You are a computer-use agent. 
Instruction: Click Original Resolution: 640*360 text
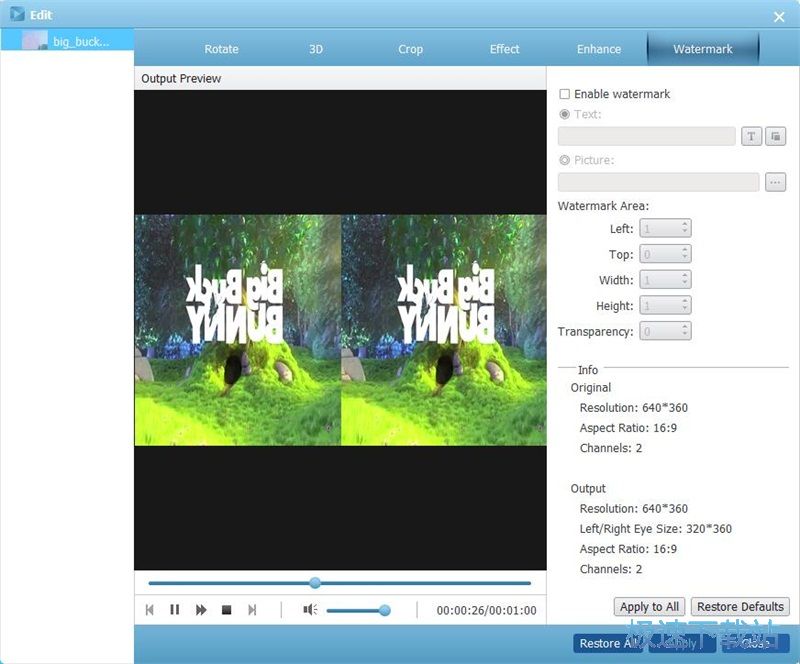tap(634, 408)
